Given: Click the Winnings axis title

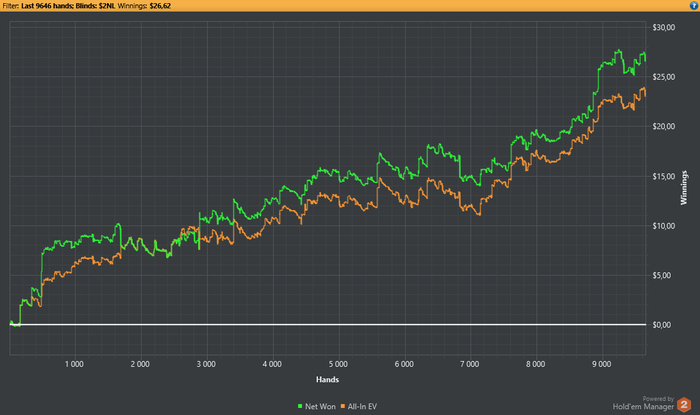Looking at the screenshot, I should tap(683, 188).
